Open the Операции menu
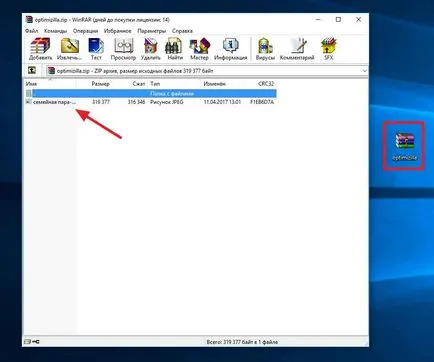The width and height of the screenshot is (434, 362). tap(85, 31)
